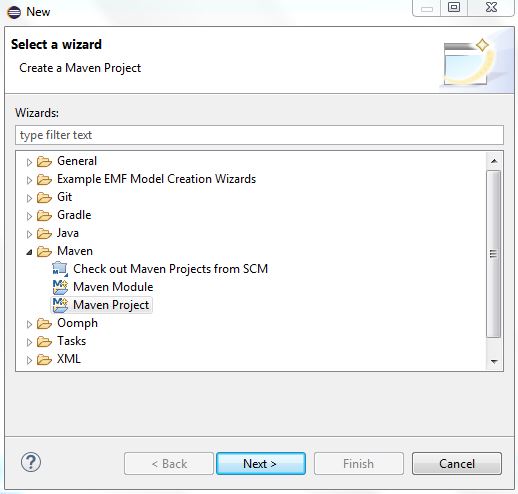Click the disabled Back button
Screen dimensions: 518x494
(169, 463)
